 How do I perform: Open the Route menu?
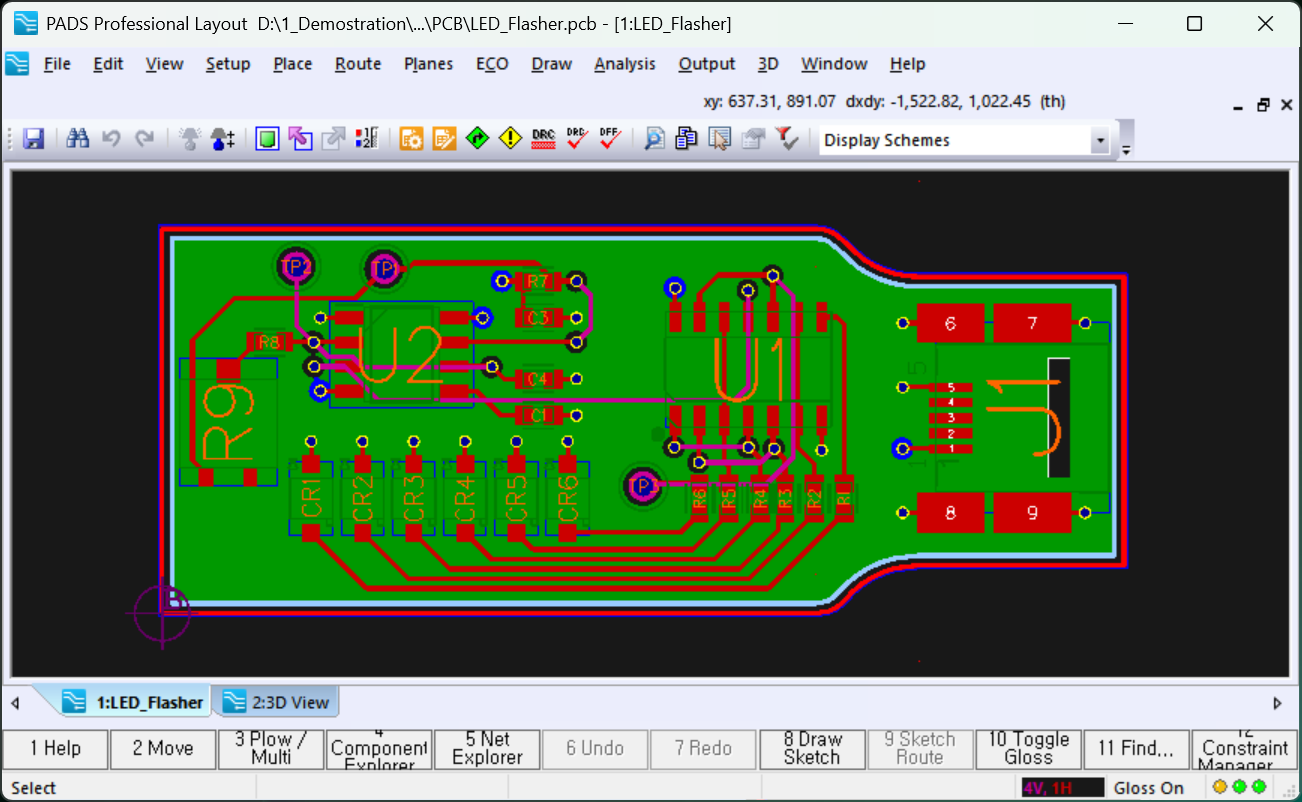[x=357, y=64]
